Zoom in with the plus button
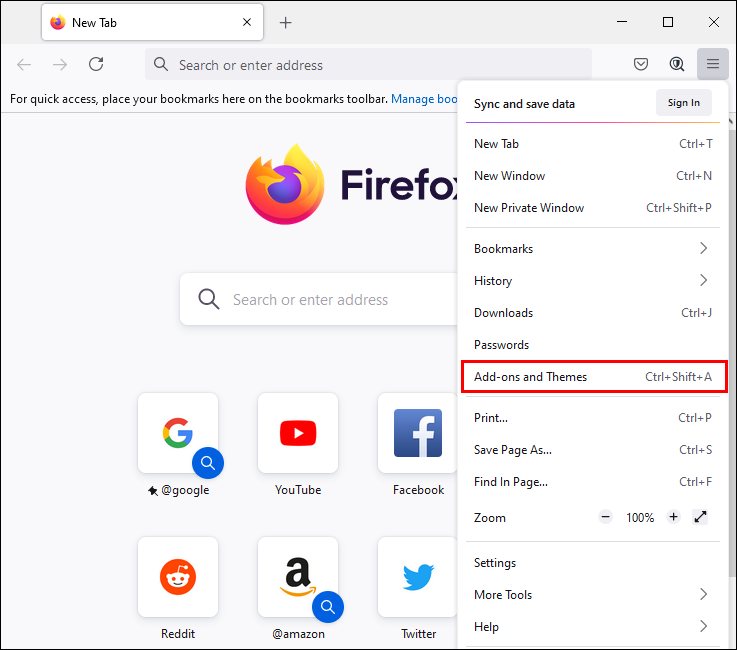Image resolution: width=737 pixels, height=650 pixels. tap(674, 517)
